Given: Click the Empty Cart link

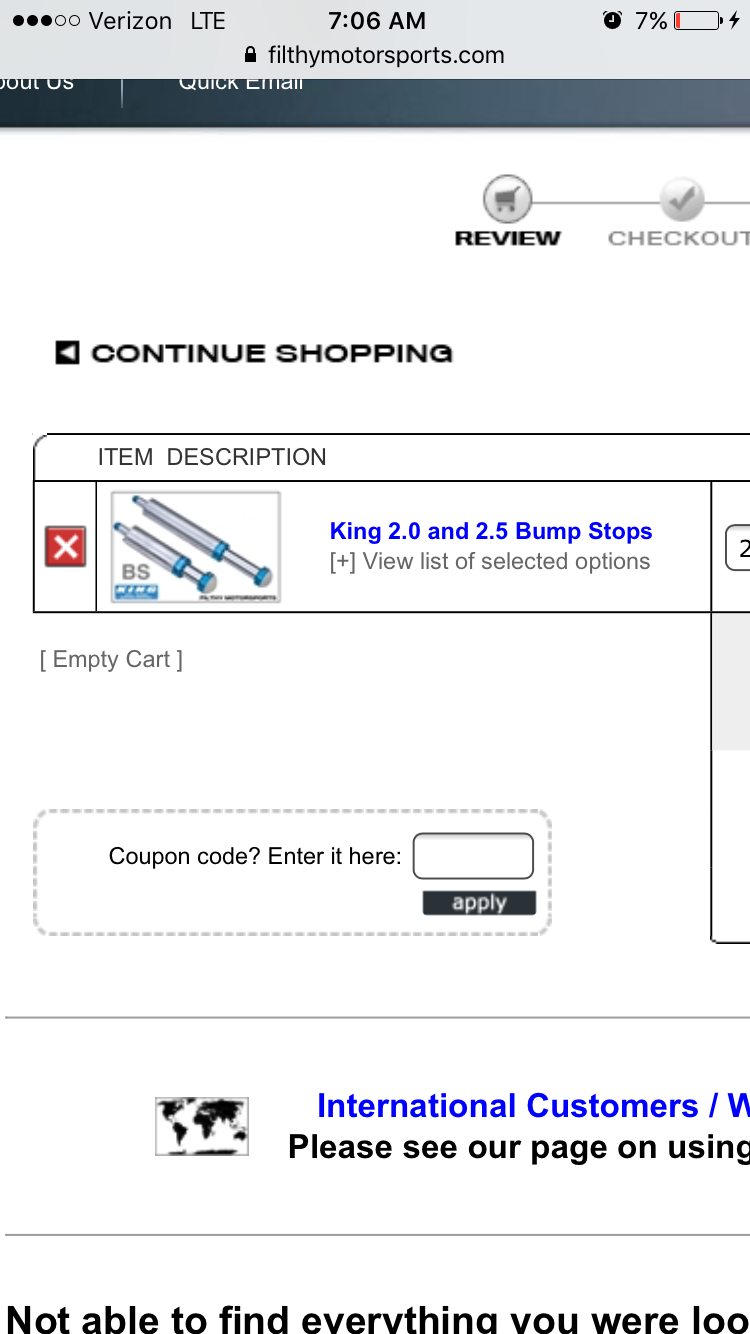Looking at the screenshot, I should coord(111,660).
